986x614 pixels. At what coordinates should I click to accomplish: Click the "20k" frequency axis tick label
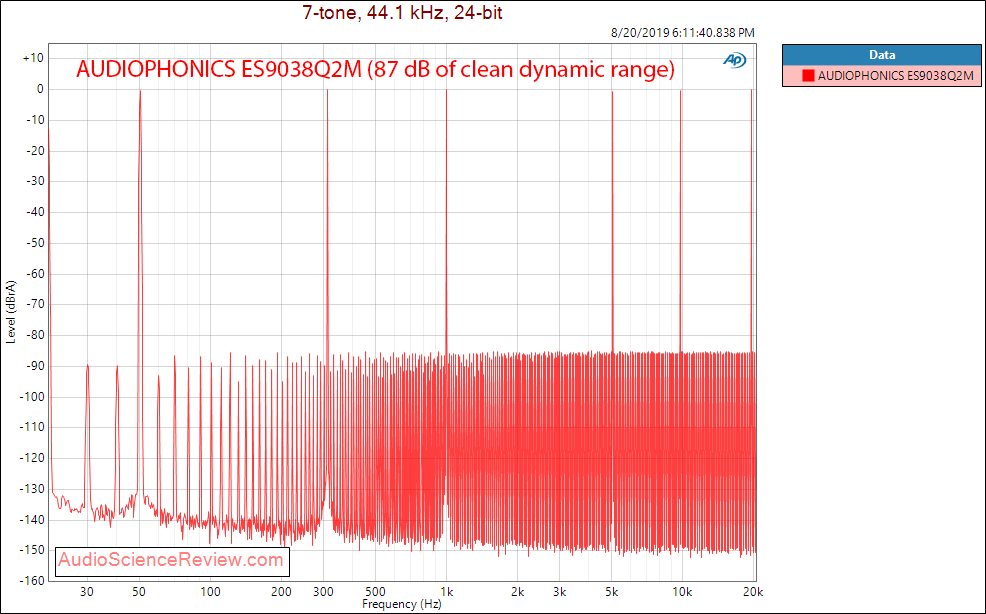(753, 592)
